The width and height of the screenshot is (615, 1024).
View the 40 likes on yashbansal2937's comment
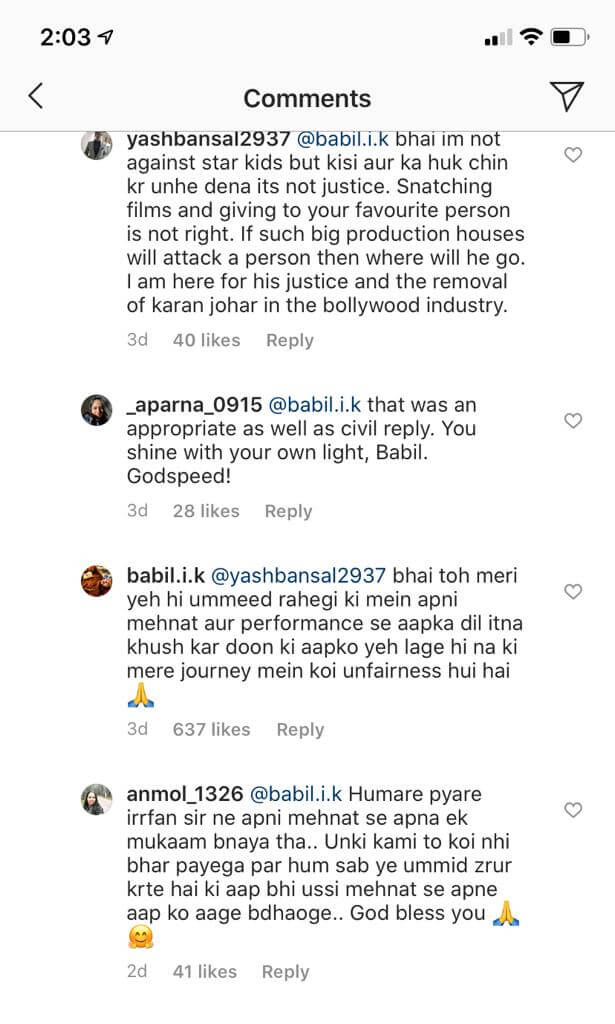[206, 340]
